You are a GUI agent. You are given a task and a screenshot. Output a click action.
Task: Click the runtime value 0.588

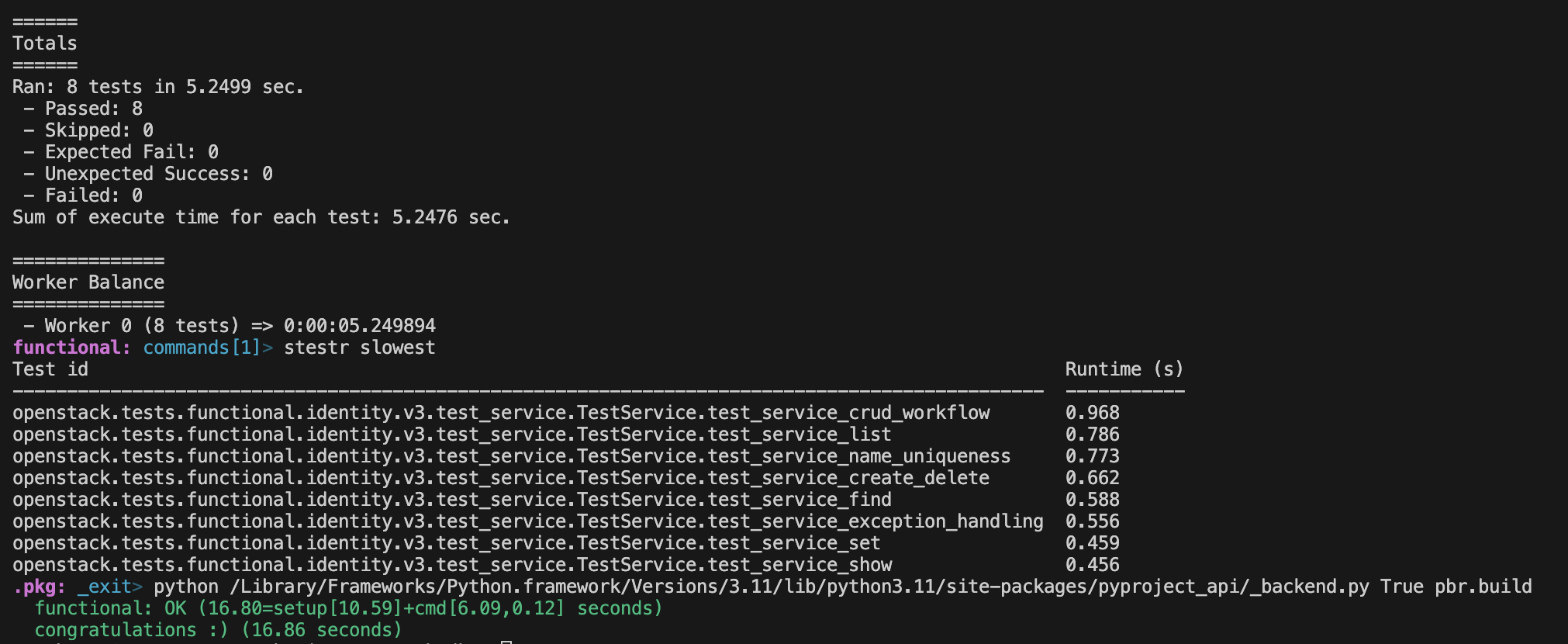pos(1092,500)
